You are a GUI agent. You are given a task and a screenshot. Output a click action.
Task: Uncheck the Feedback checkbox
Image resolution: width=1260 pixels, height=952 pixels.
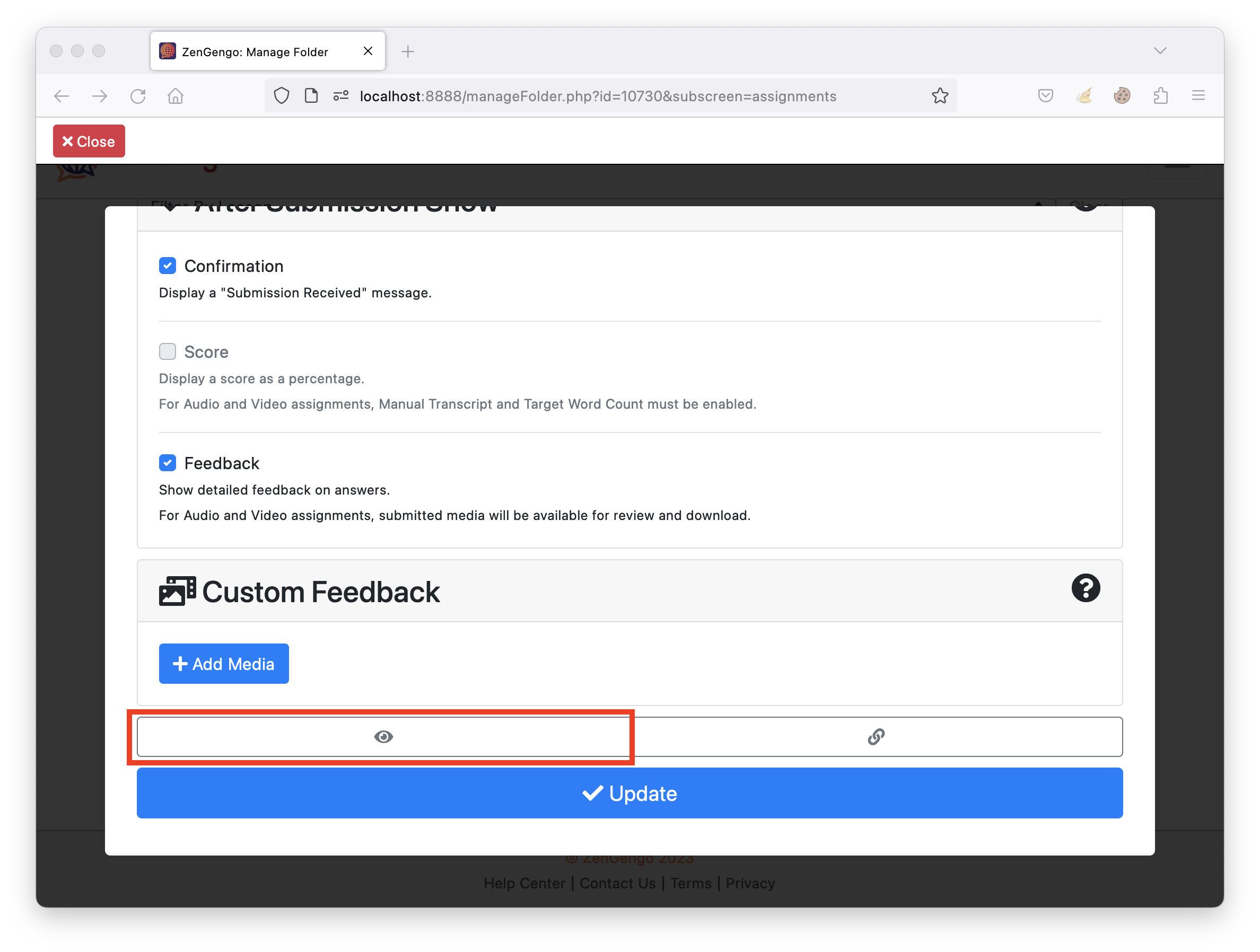click(x=168, y=462)
